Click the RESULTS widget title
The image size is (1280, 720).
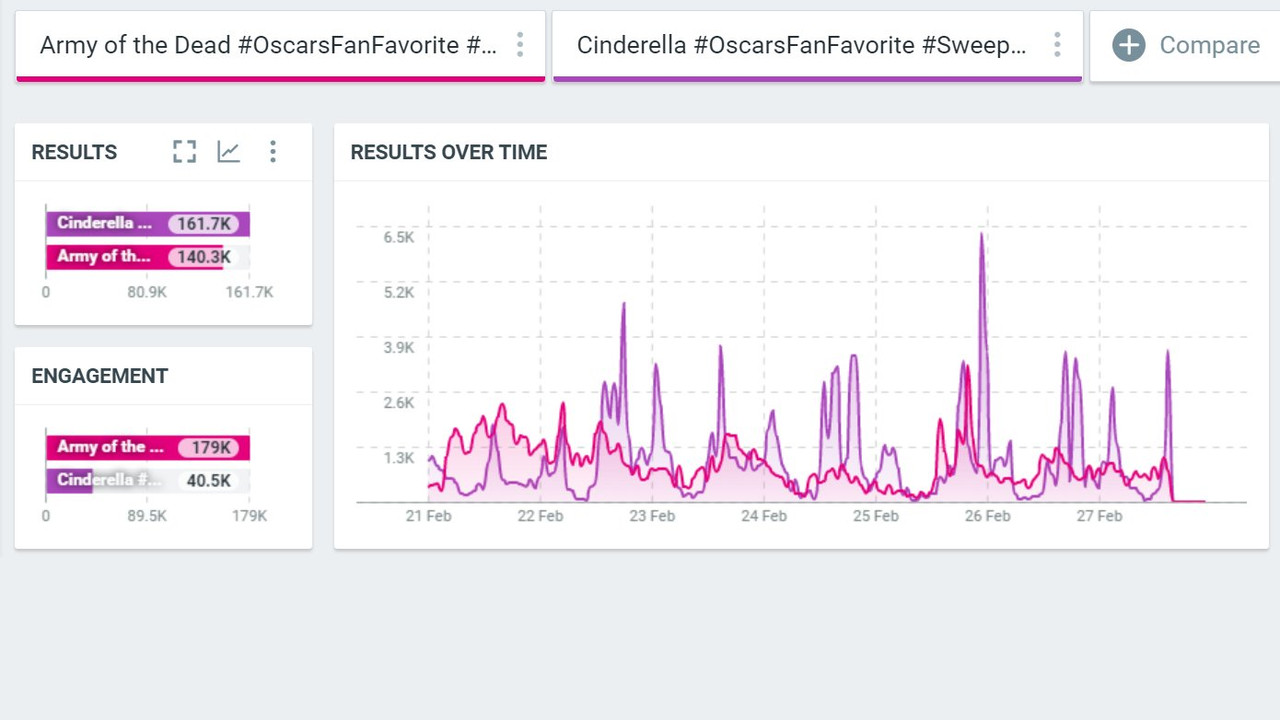point(74,152)
